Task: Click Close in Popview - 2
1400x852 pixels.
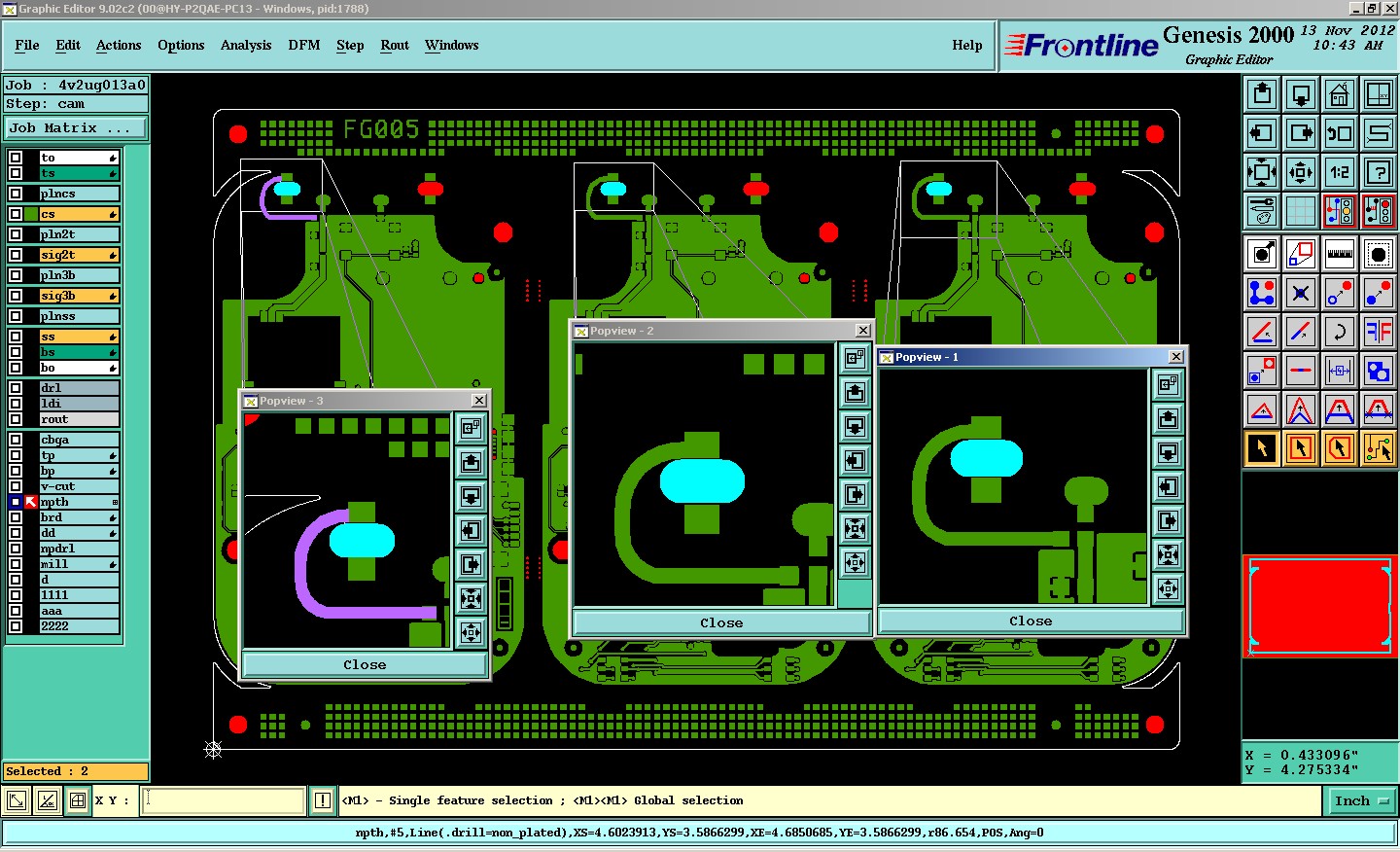Action: click(x=721, y=622)
